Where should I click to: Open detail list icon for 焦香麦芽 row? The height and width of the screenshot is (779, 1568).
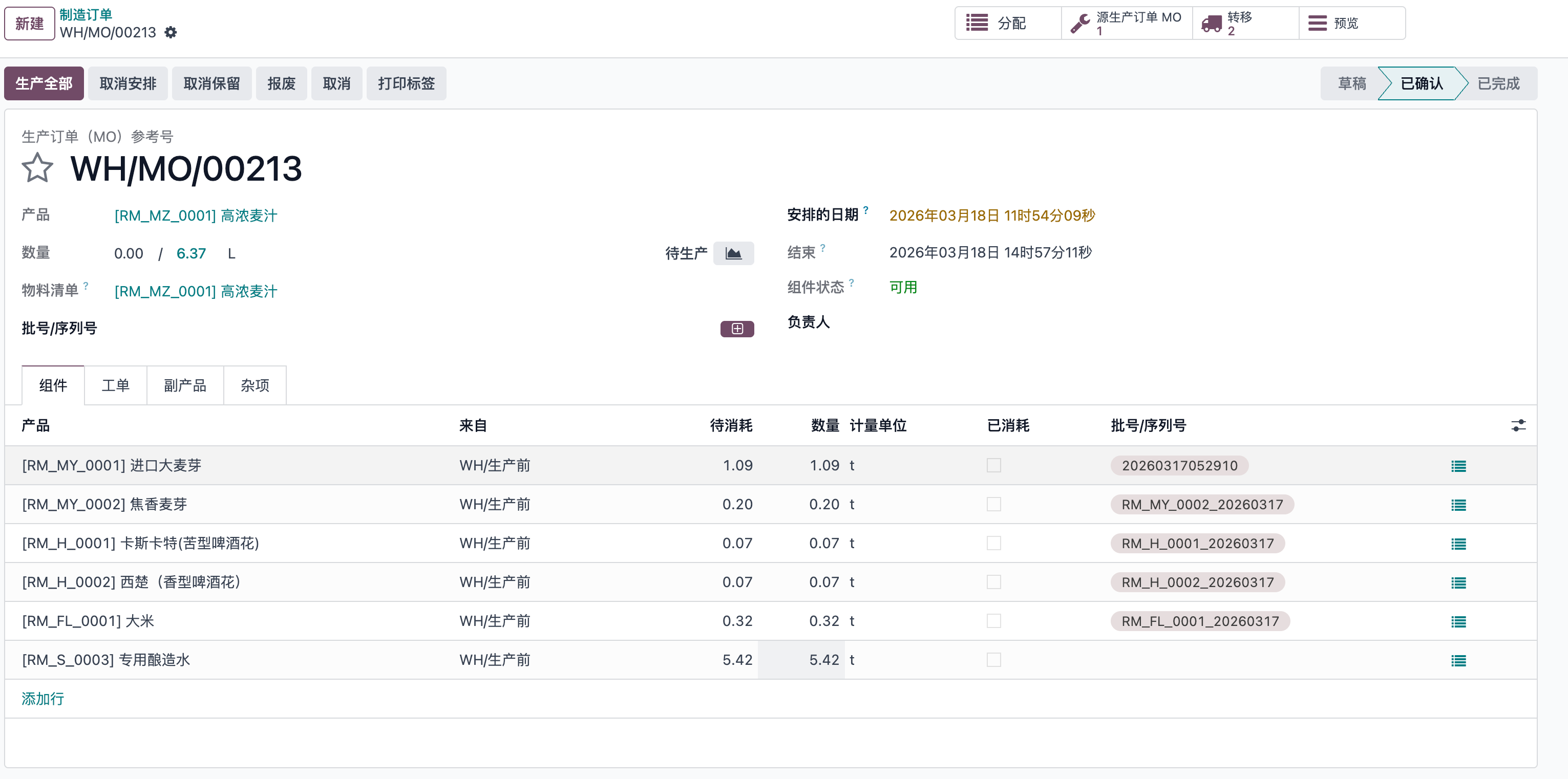[1458, 505]
